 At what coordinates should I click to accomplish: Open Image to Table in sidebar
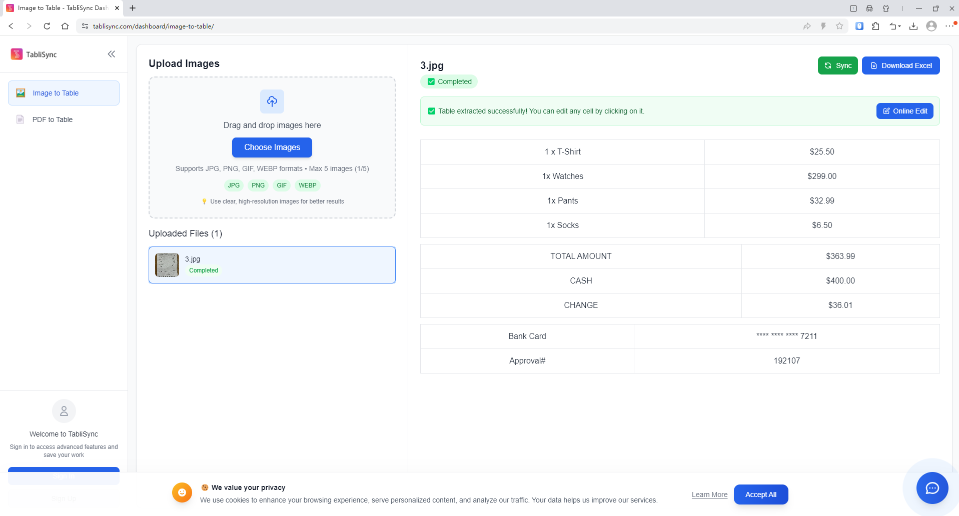64,93
